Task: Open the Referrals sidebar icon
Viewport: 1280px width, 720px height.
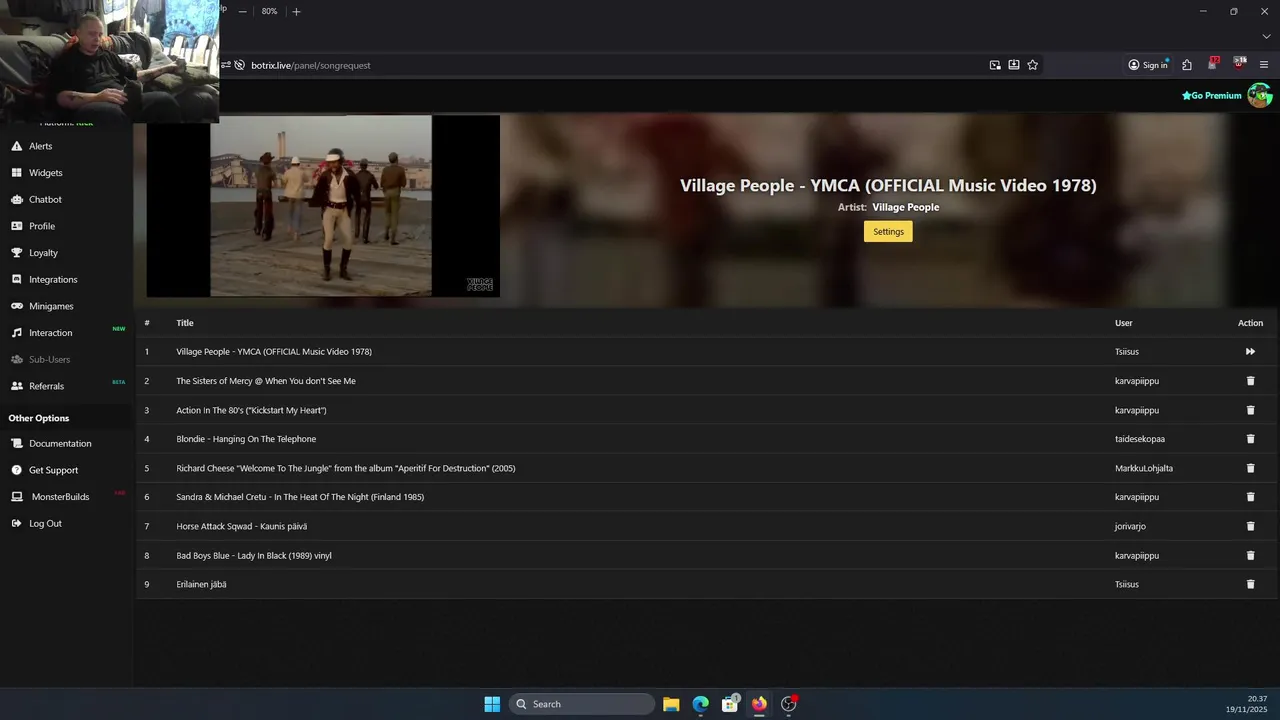Action: pos(16,386)
